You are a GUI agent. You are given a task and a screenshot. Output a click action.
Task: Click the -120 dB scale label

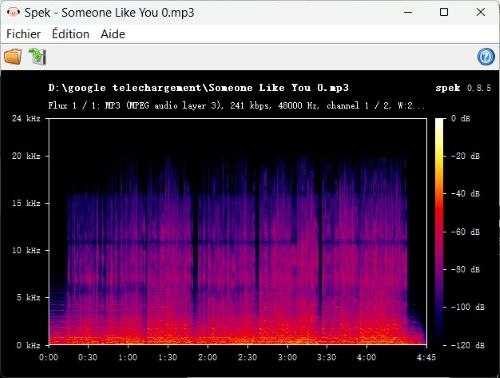coord(468,345)
